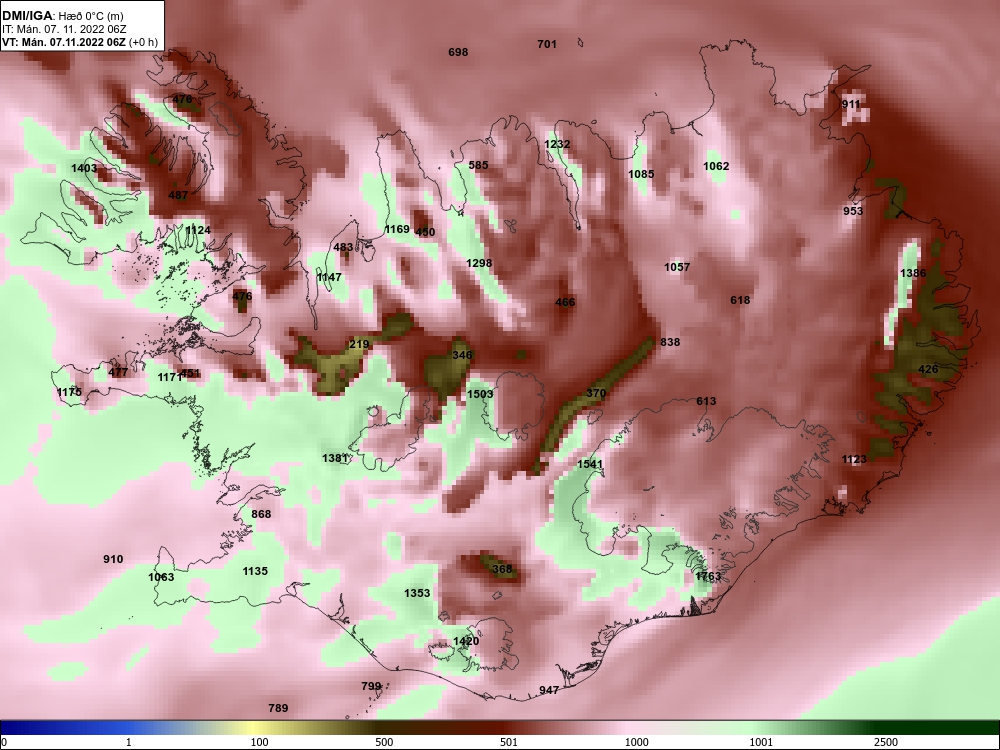Screen dimensions: 1000x750
Task: Click the map value 1386
Action: pos(913,273)
